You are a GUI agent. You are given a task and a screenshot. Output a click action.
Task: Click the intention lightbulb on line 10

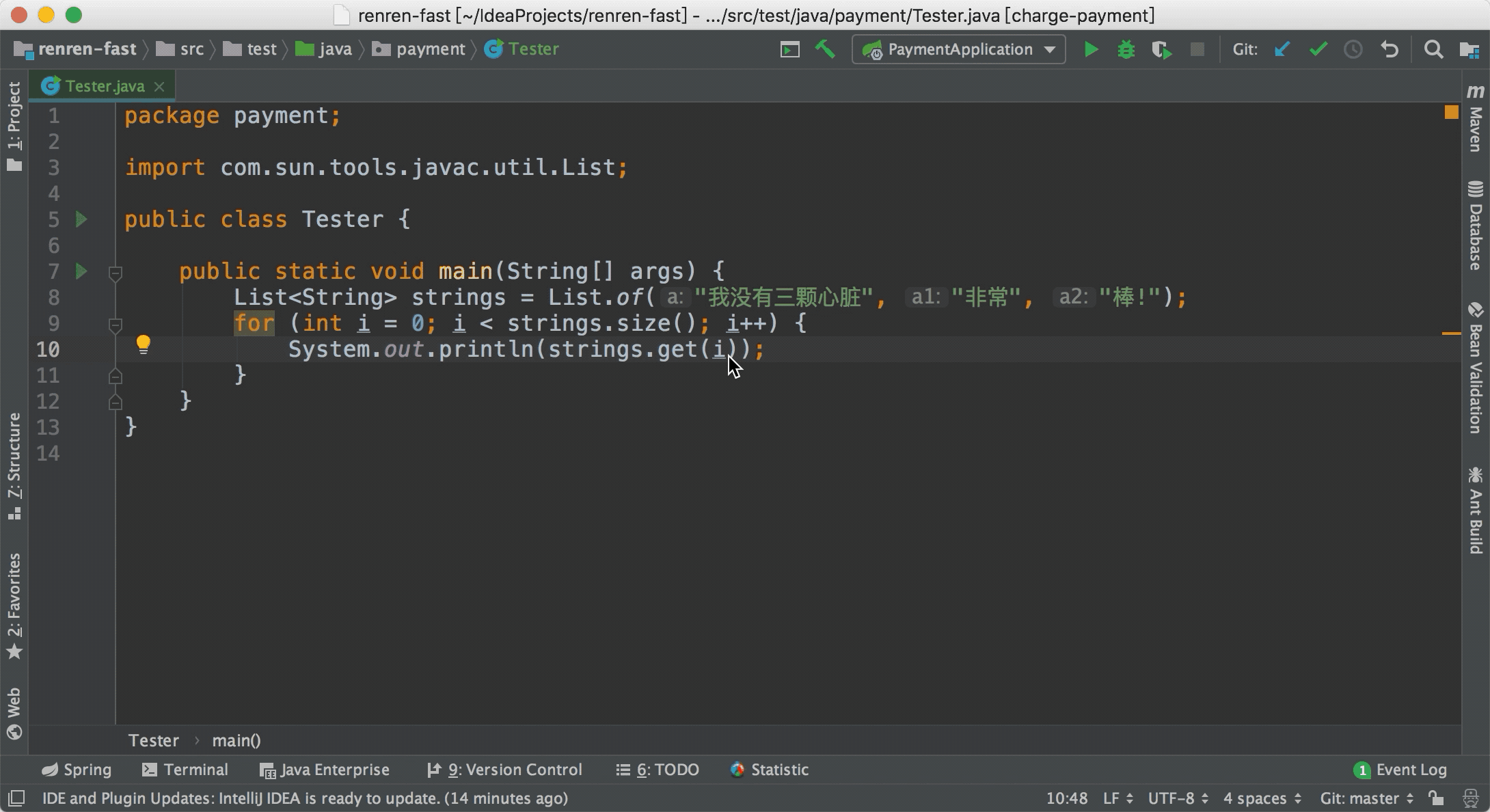coord(143,344)
